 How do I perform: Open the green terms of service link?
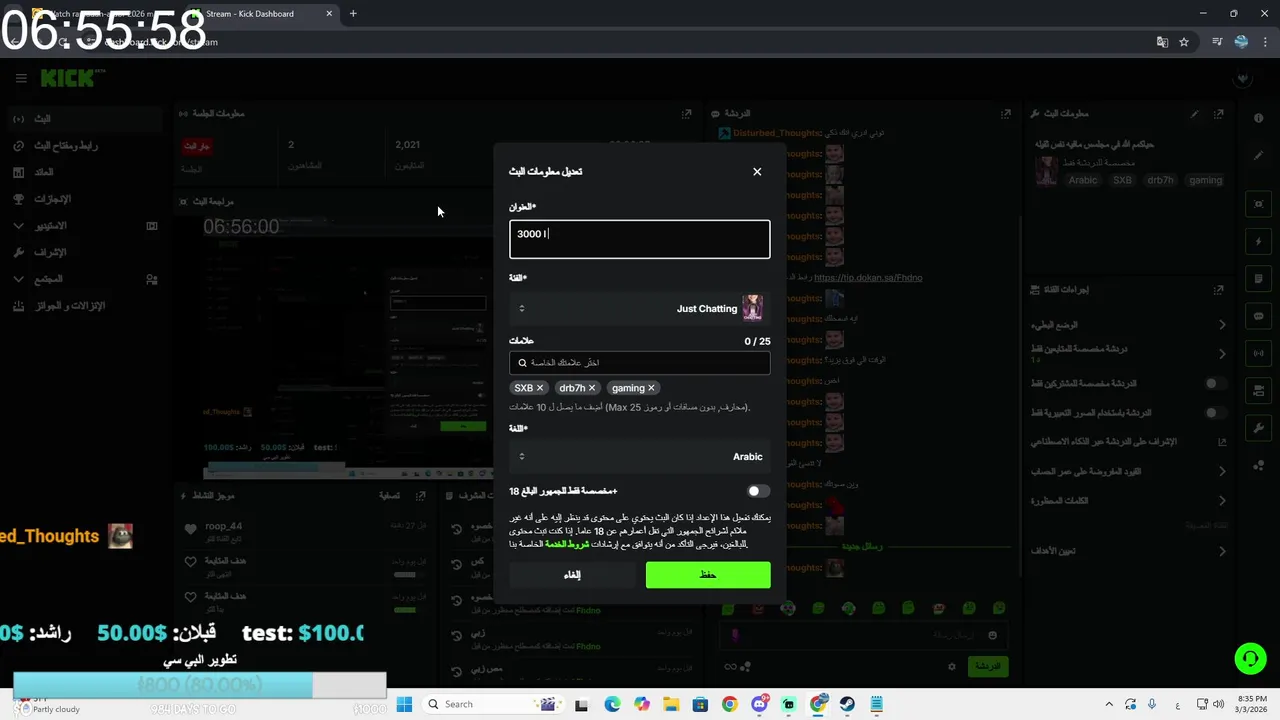[567, 544]
